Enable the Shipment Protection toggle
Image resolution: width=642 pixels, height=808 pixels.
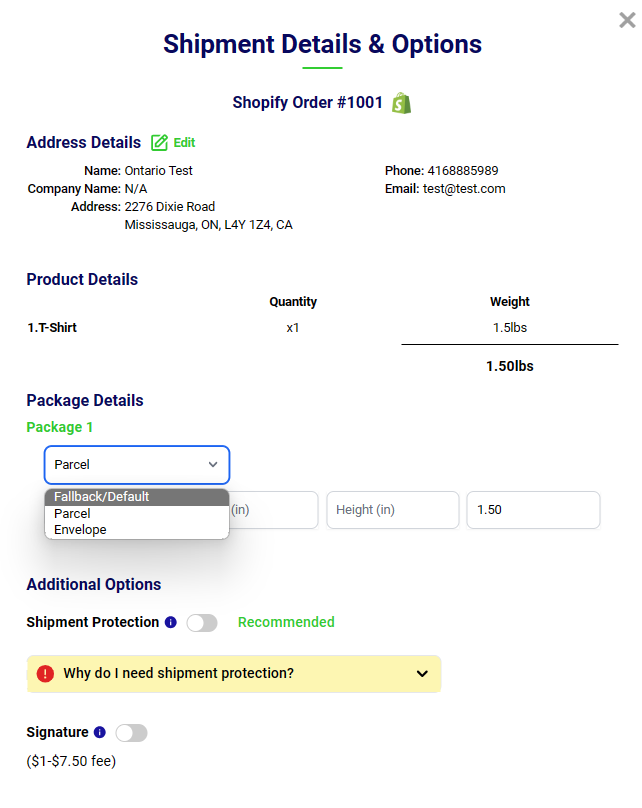point(202,623)
